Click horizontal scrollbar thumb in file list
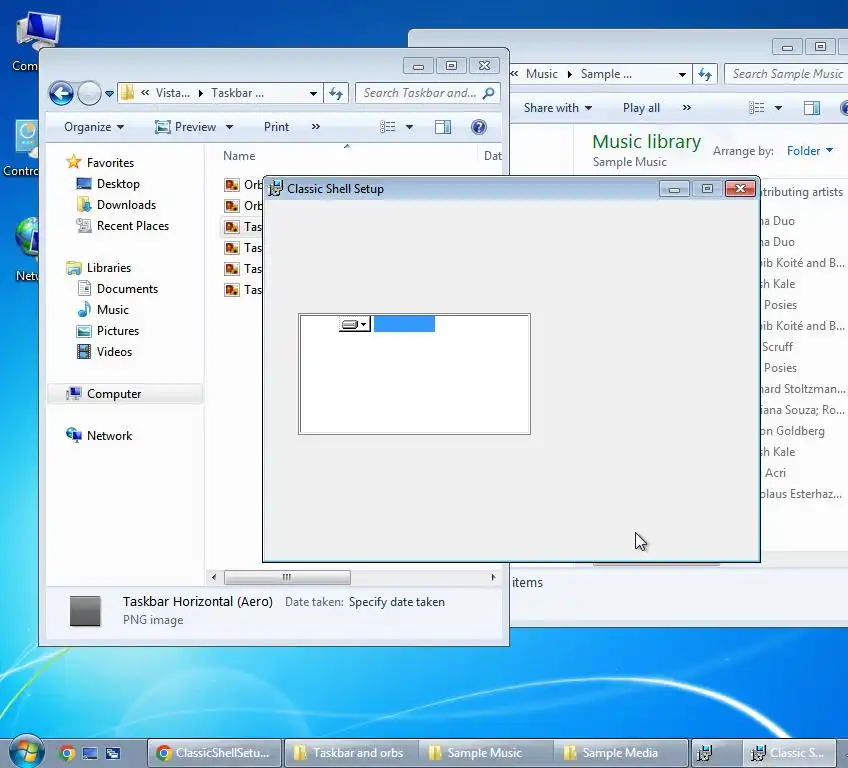The width and height of the screenshot is (848, 768). pyautogui.click(x=287, y=578)
